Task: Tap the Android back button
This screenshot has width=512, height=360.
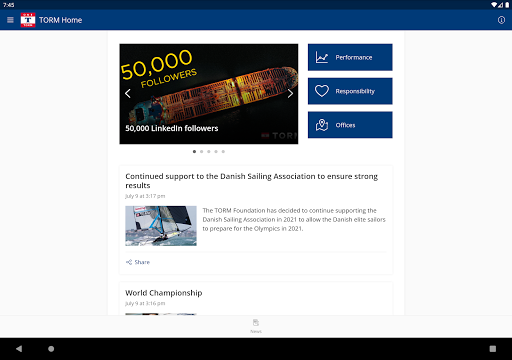Action: coord(19,349)
